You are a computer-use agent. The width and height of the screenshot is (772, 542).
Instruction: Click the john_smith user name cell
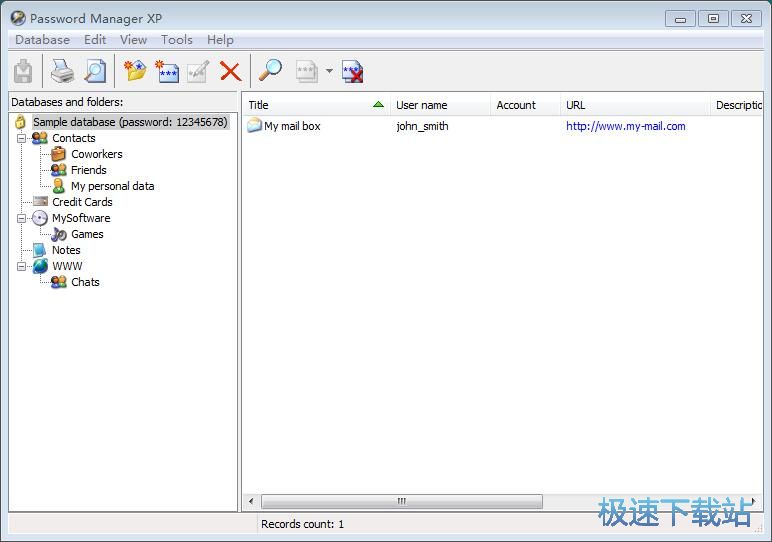tap(422, 126)
